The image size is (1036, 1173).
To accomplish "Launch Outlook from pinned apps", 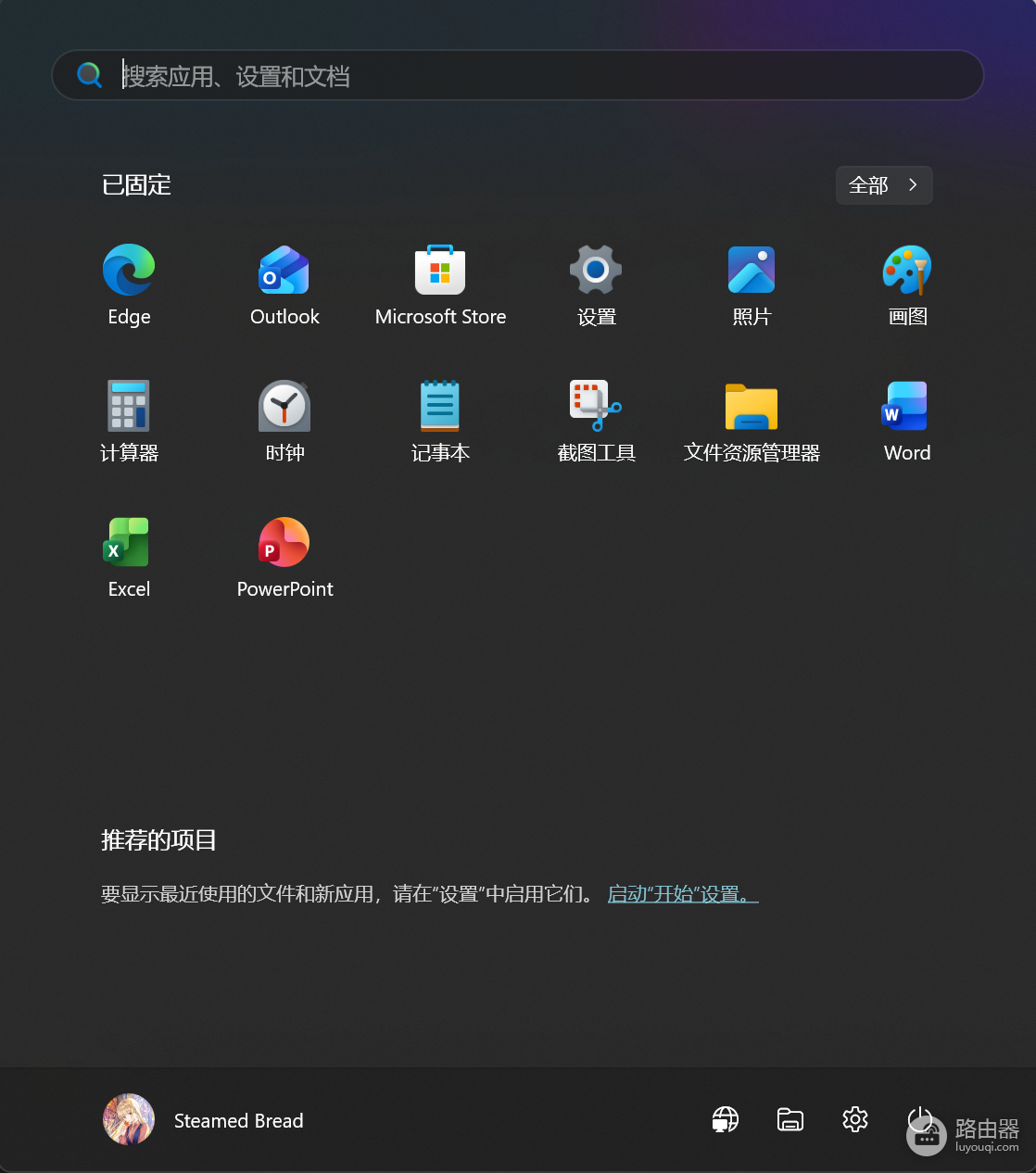I will pyautogui.click(x=284, y=285).
